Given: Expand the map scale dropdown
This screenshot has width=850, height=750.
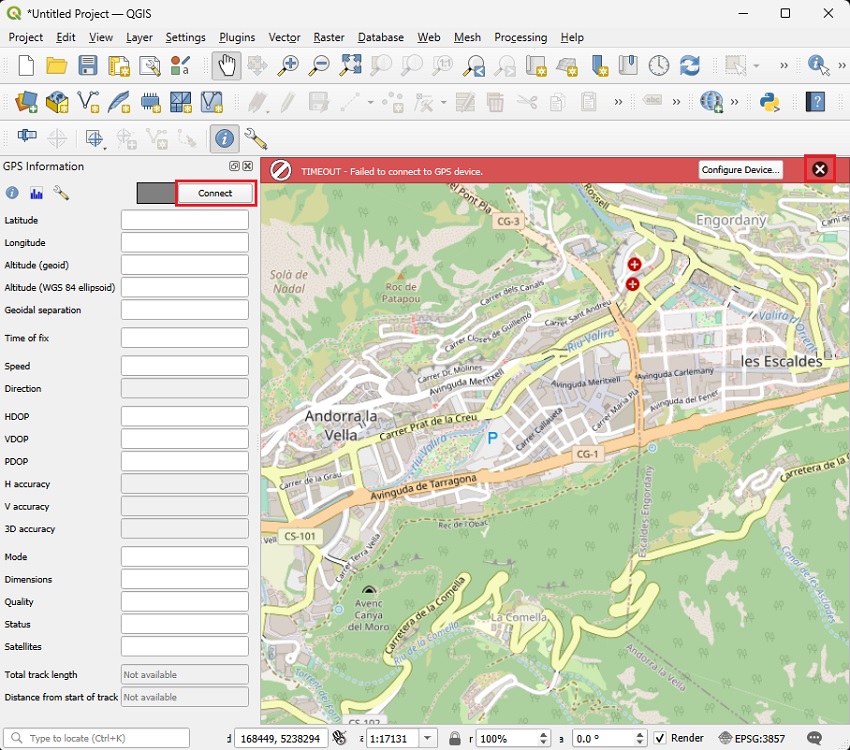Looking at the screenshot, I should pos(428,738).
